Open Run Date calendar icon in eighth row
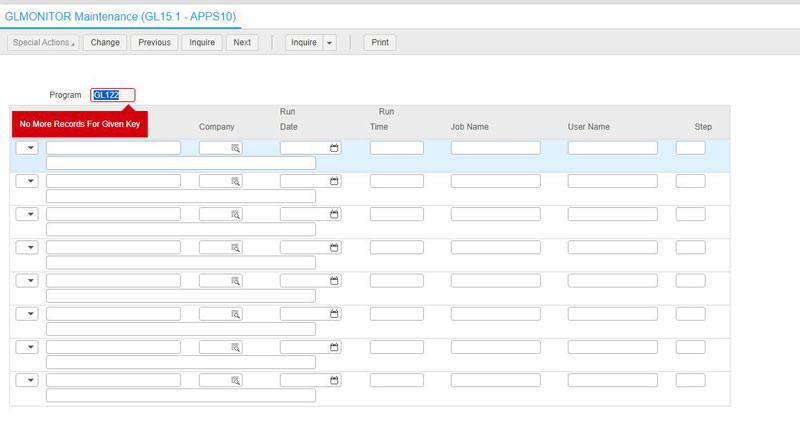 pyautogui.click(x=334, y=380)
